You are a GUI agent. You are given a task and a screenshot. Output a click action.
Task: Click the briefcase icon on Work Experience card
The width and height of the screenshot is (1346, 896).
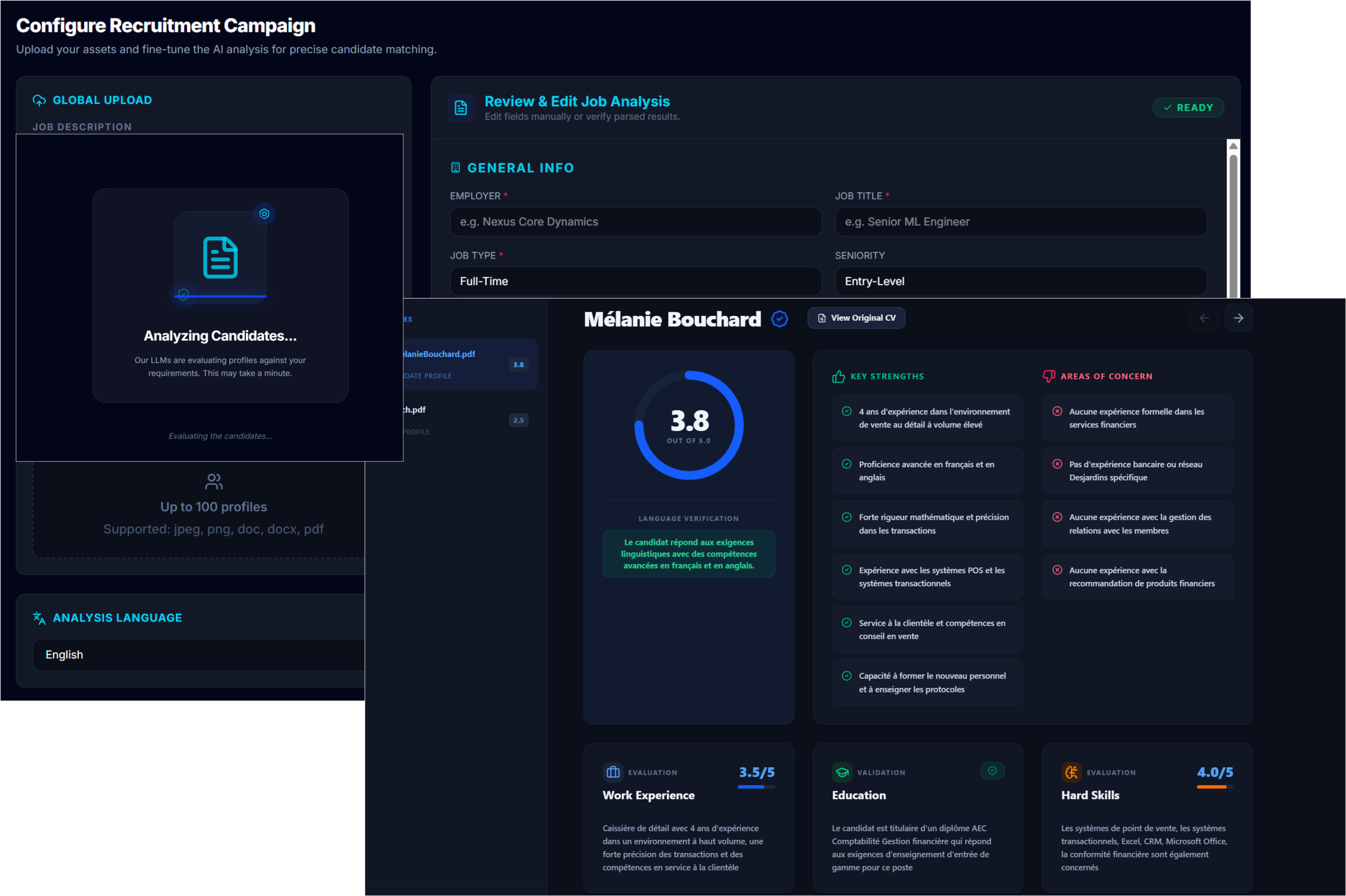[x=613, y=772]
